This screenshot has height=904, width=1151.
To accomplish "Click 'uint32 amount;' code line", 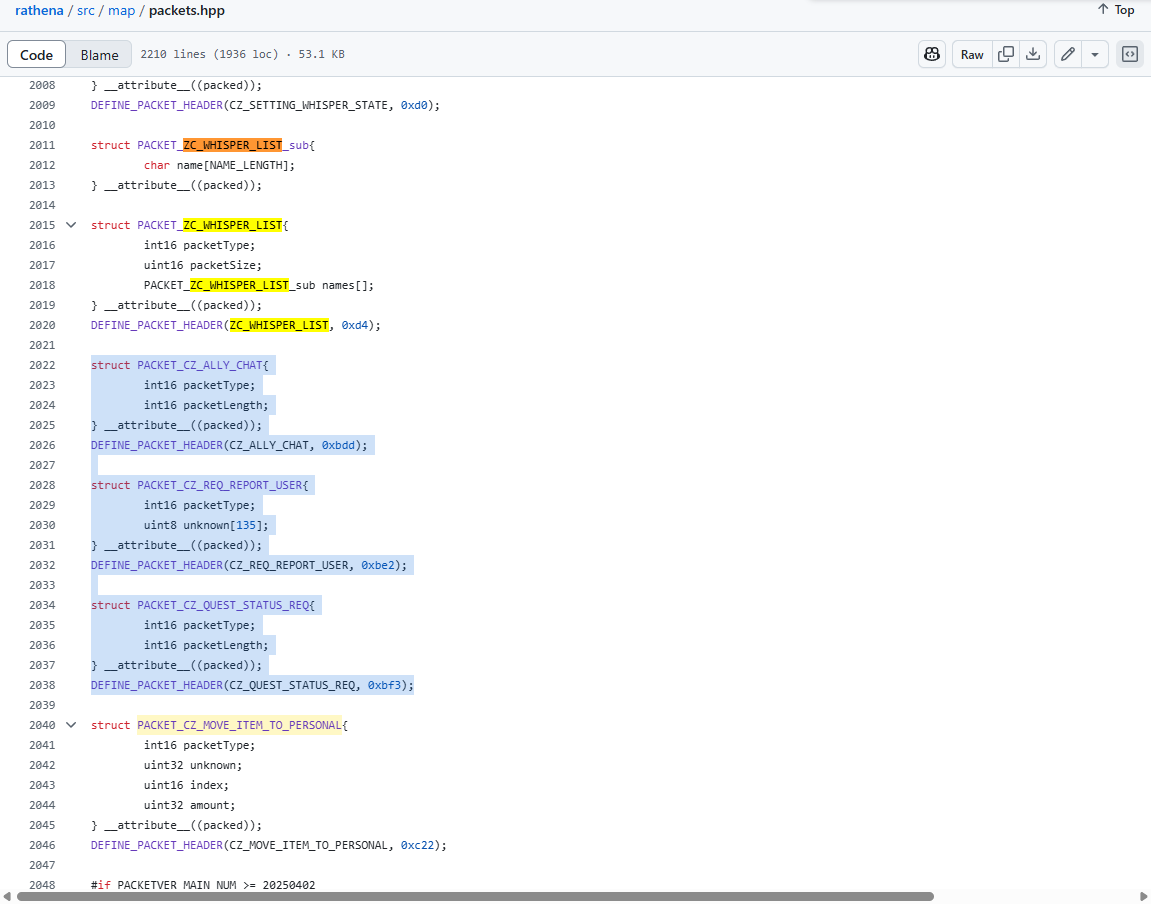I will pos(189,805).
